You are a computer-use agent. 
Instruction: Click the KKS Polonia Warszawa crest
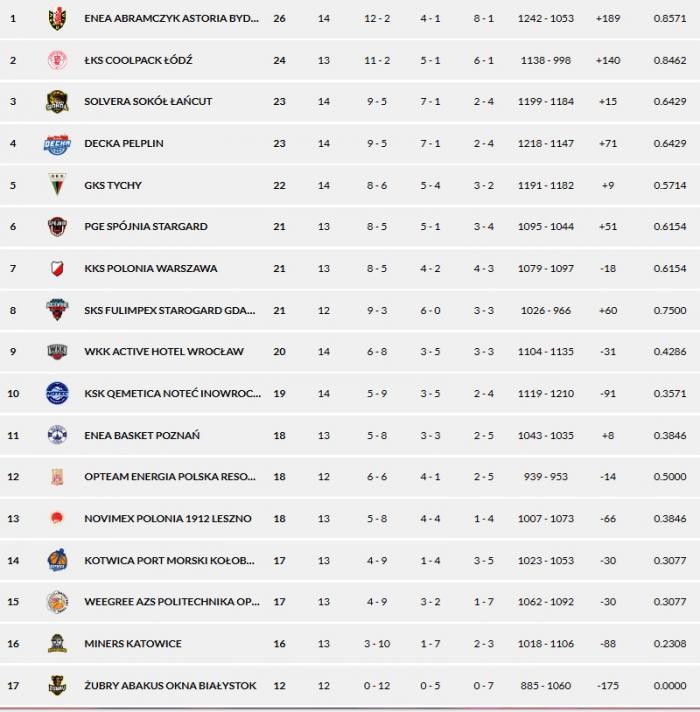[x=57, y=268]
